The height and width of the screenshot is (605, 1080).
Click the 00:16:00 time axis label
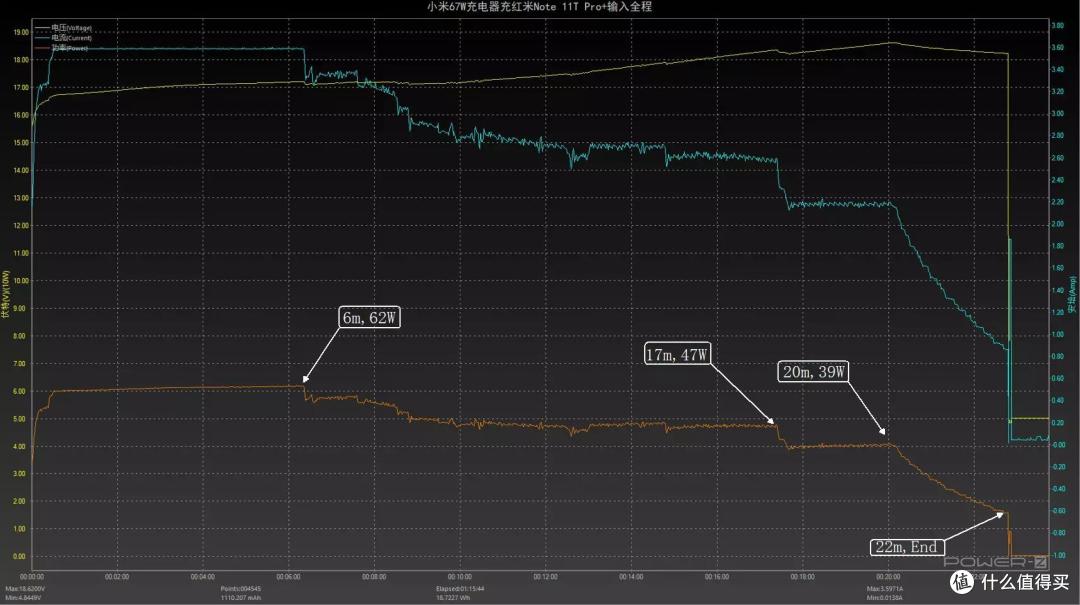(x=717, y=577)
